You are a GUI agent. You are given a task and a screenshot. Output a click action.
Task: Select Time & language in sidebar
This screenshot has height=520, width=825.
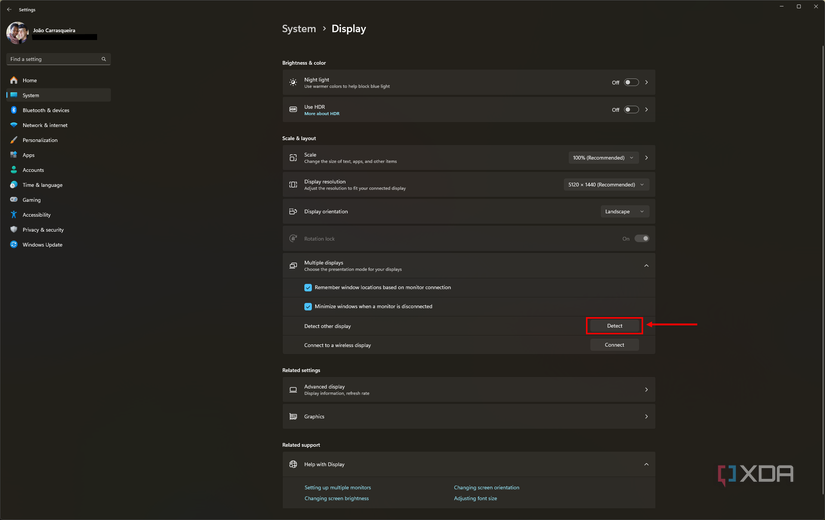pos(42,185)
